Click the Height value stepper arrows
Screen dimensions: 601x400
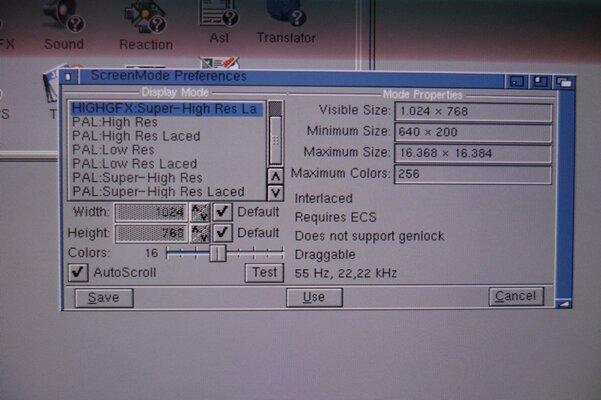[x=200, y=232]
